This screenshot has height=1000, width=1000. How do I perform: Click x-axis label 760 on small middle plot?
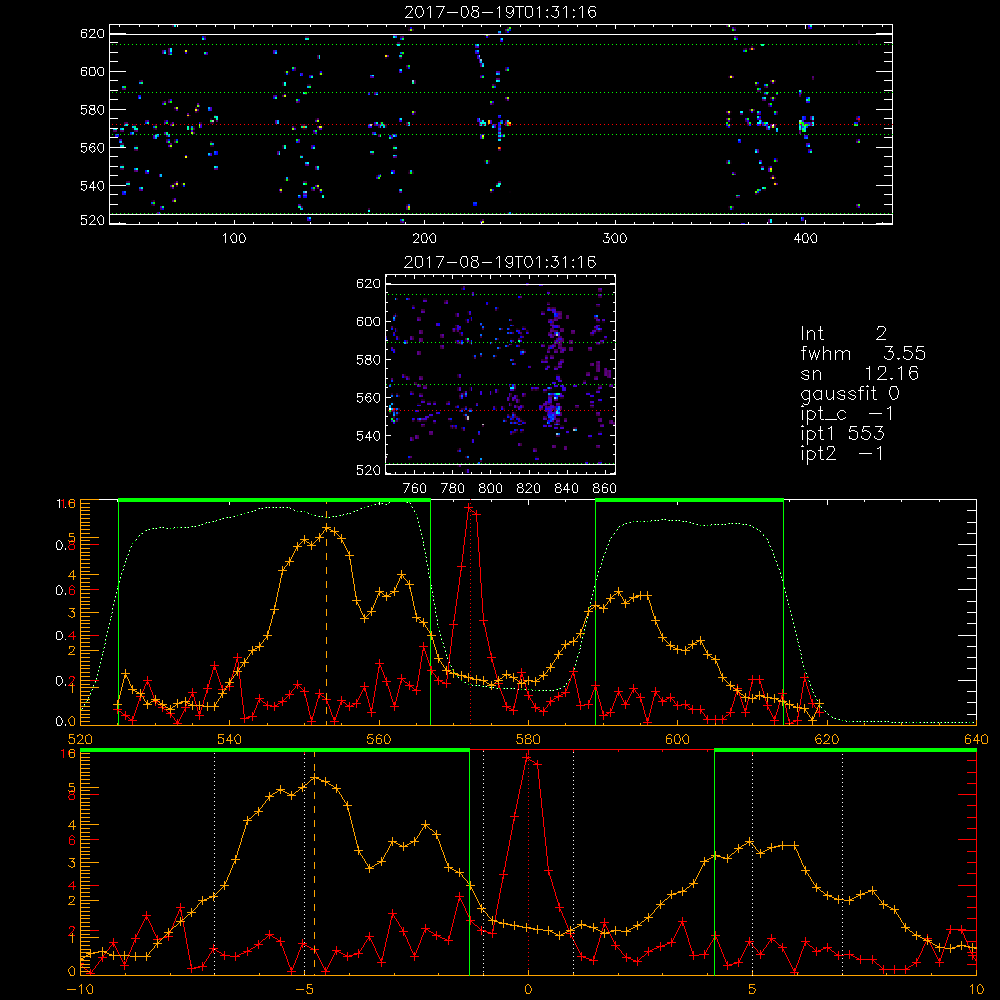pyautogui.click(x=415, y=489)
